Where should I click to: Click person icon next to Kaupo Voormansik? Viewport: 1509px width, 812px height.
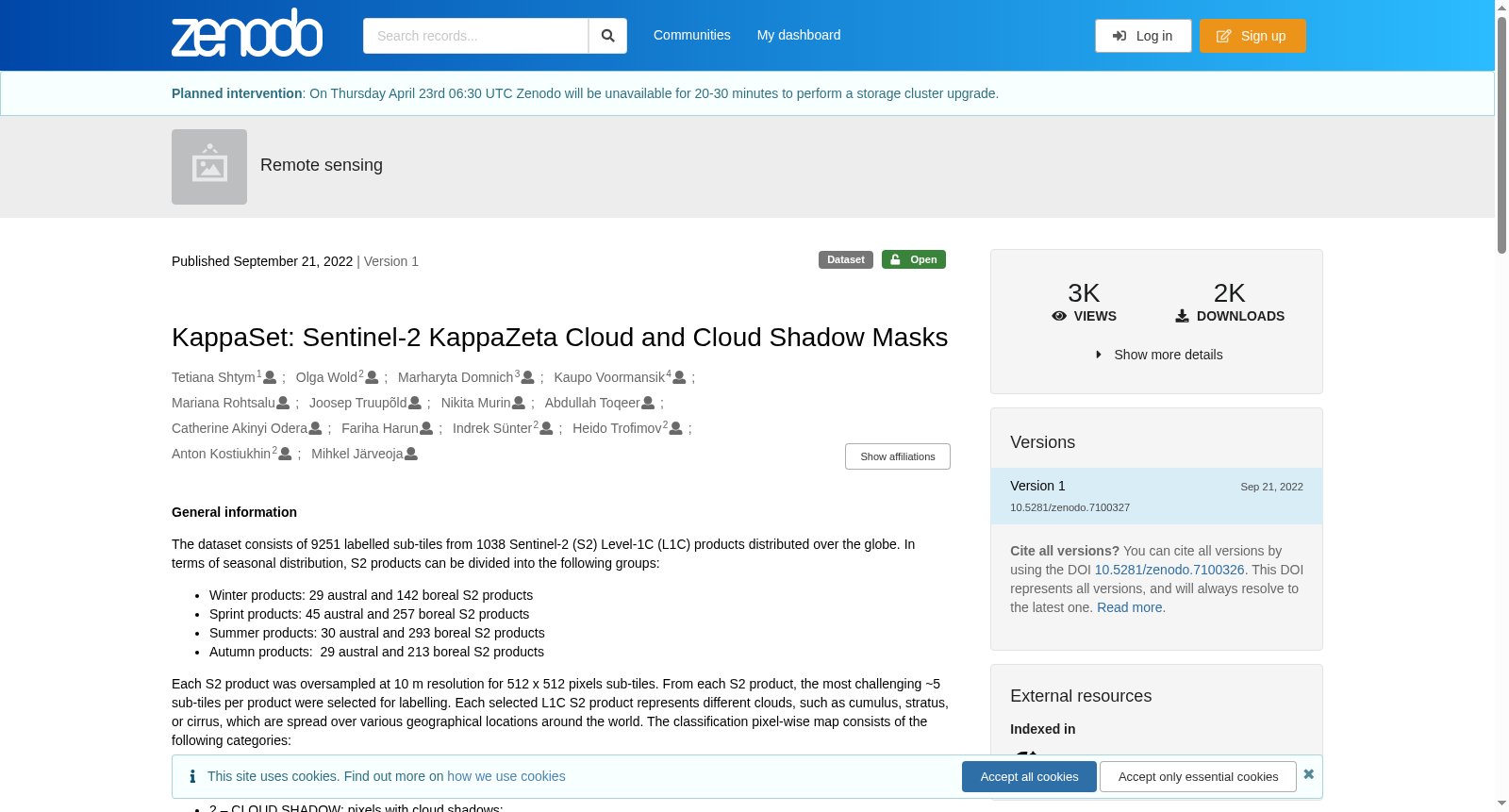[679, 377]
